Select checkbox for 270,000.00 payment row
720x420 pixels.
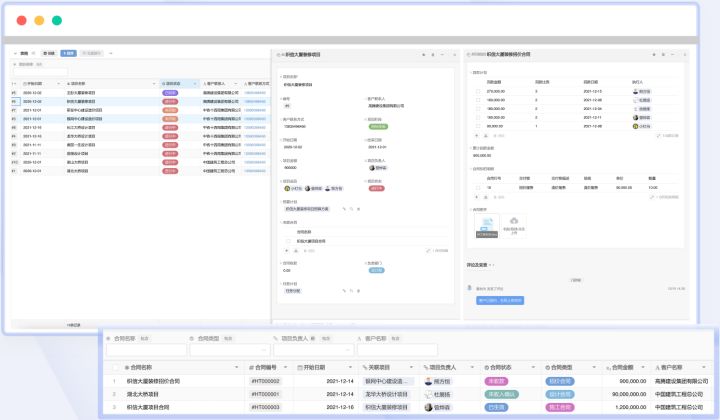click(477, 91)
